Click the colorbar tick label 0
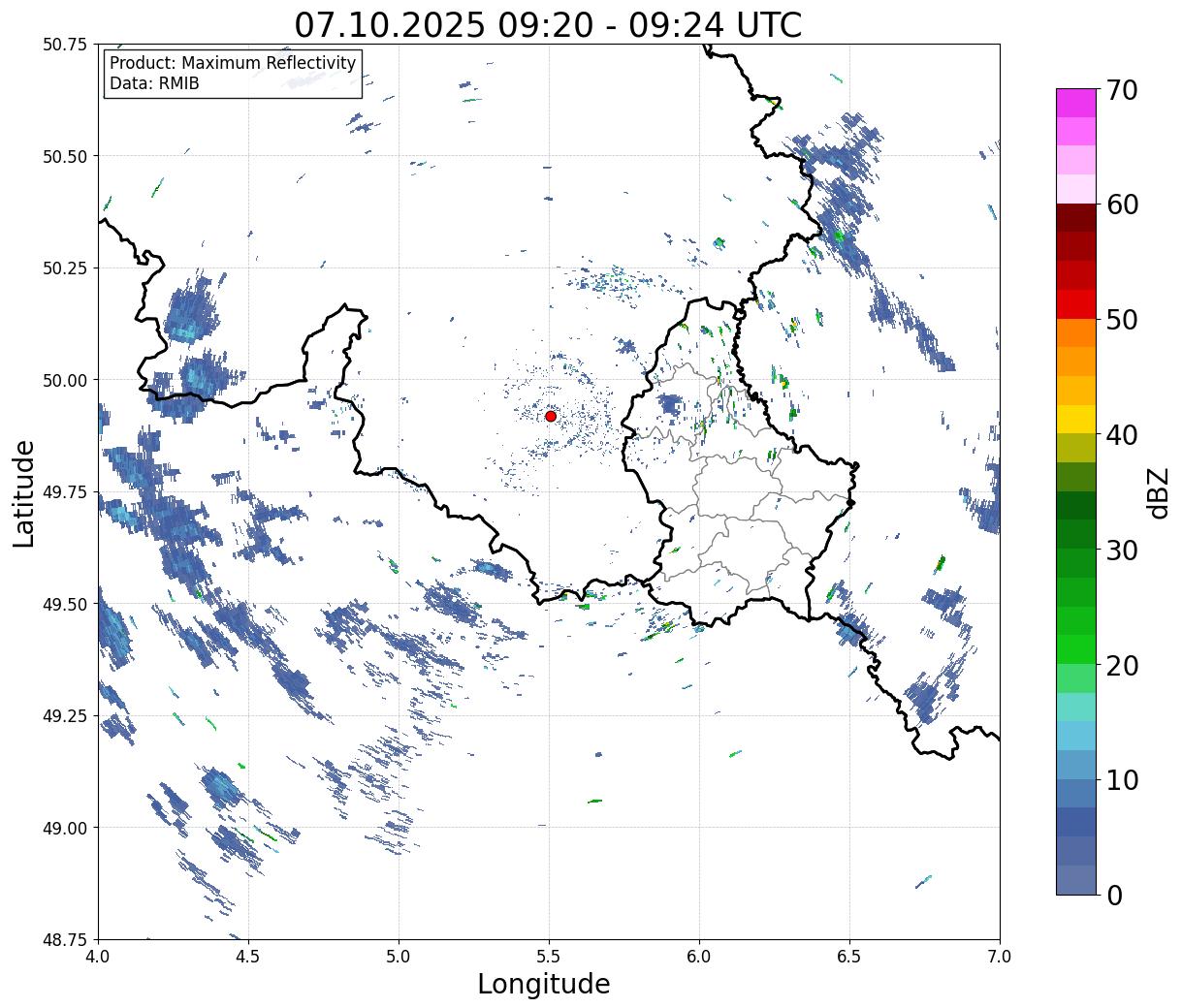 [1114, 895]
